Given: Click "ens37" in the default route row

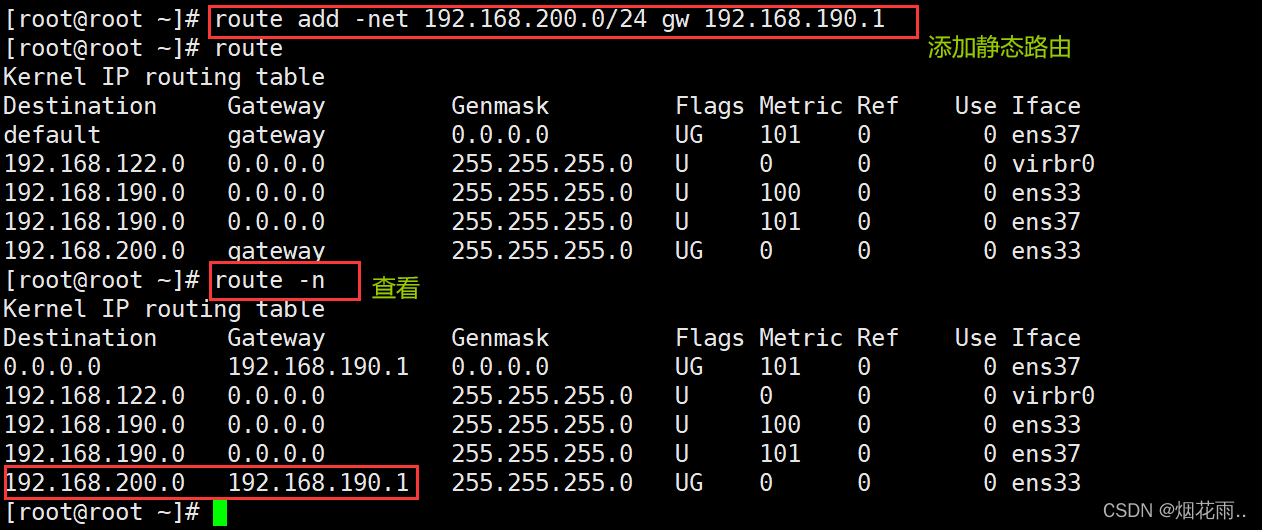Looking at the screenshot, I should pyautogui.click(x=1046, y=135).
